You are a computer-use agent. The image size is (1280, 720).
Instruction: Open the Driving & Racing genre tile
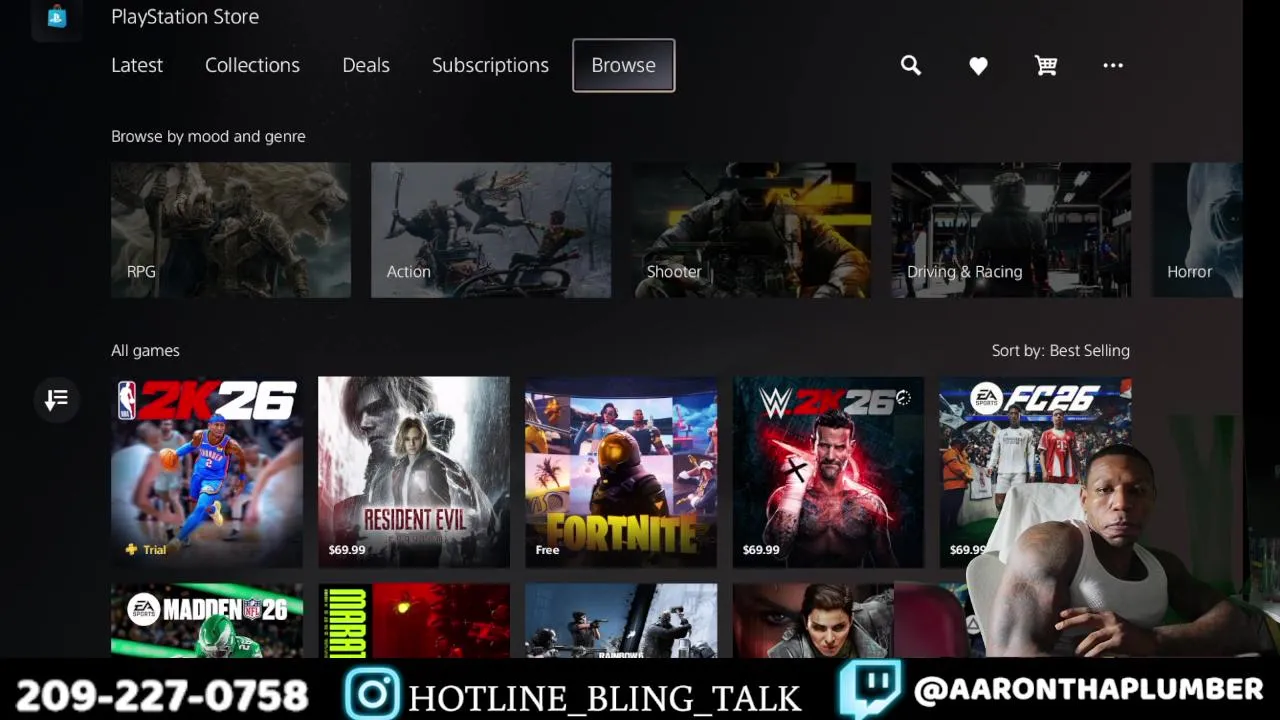[1011, 230]
